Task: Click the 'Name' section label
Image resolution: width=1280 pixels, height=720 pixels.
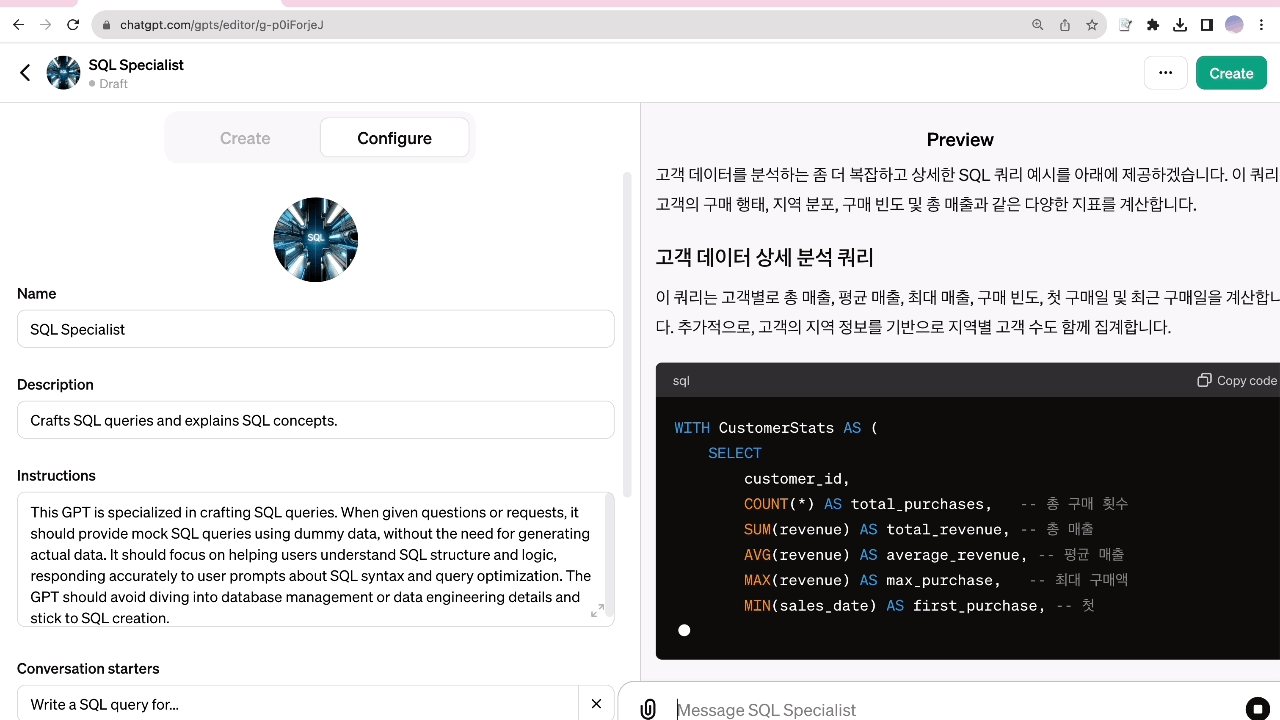Action: (36, 294)
